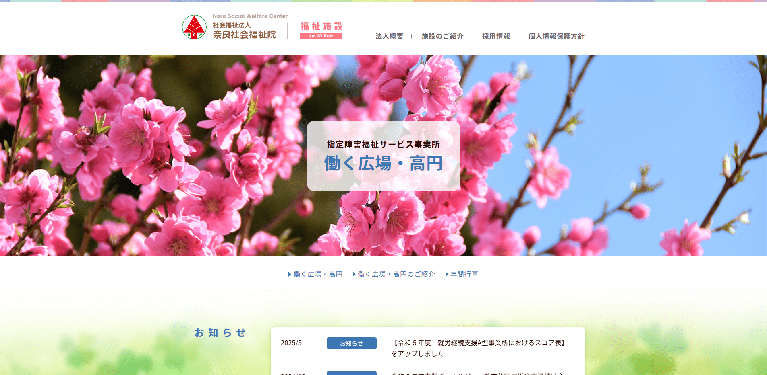The image size is (767, 375).
Task: Open the スコア表 news announcement link
Action: click(478, 348)
